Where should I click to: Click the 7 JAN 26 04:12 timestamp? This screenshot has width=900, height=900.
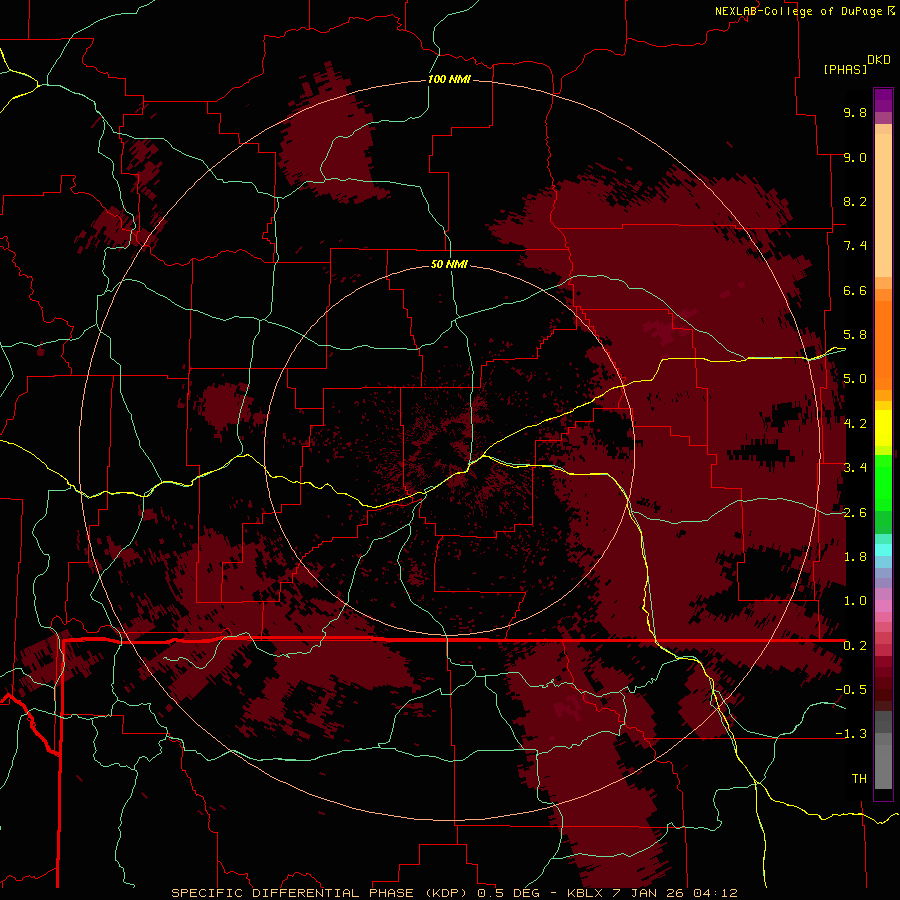click(x=676, y=893)
